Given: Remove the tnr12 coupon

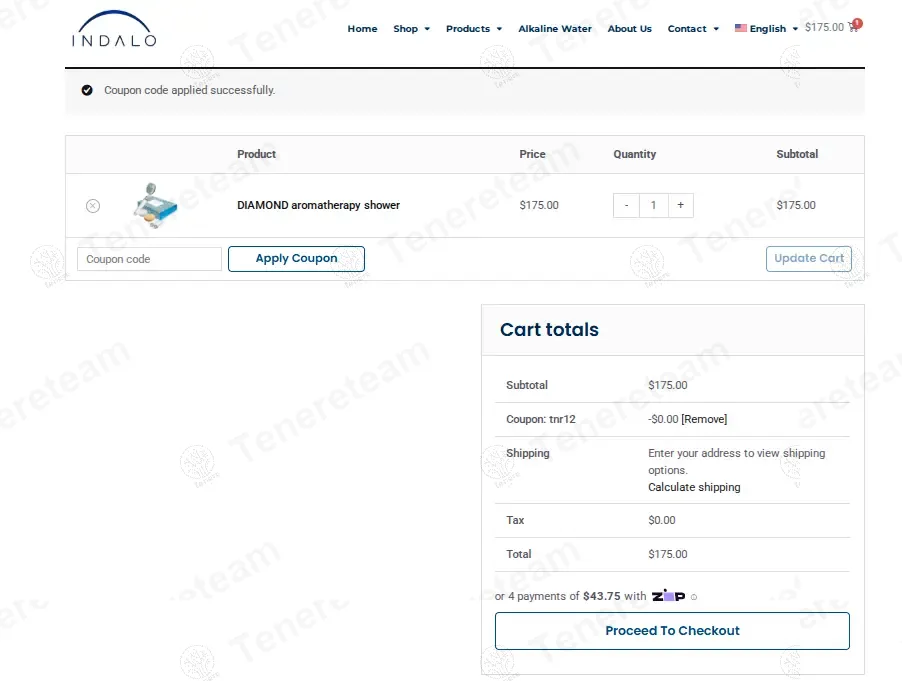Looking at the screenshot, I should pos(704,419).
